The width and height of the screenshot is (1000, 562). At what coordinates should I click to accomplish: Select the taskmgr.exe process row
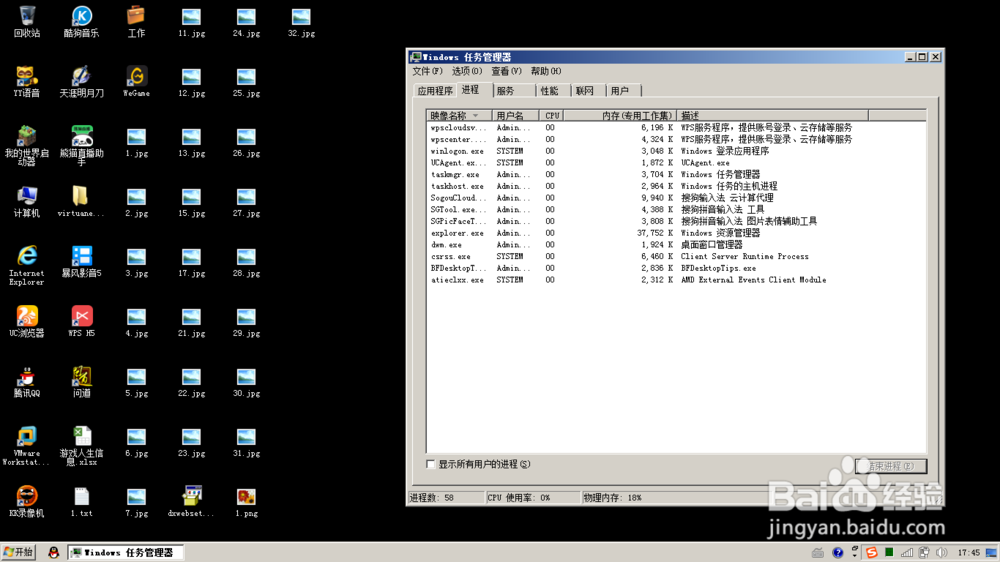point(676,174)
